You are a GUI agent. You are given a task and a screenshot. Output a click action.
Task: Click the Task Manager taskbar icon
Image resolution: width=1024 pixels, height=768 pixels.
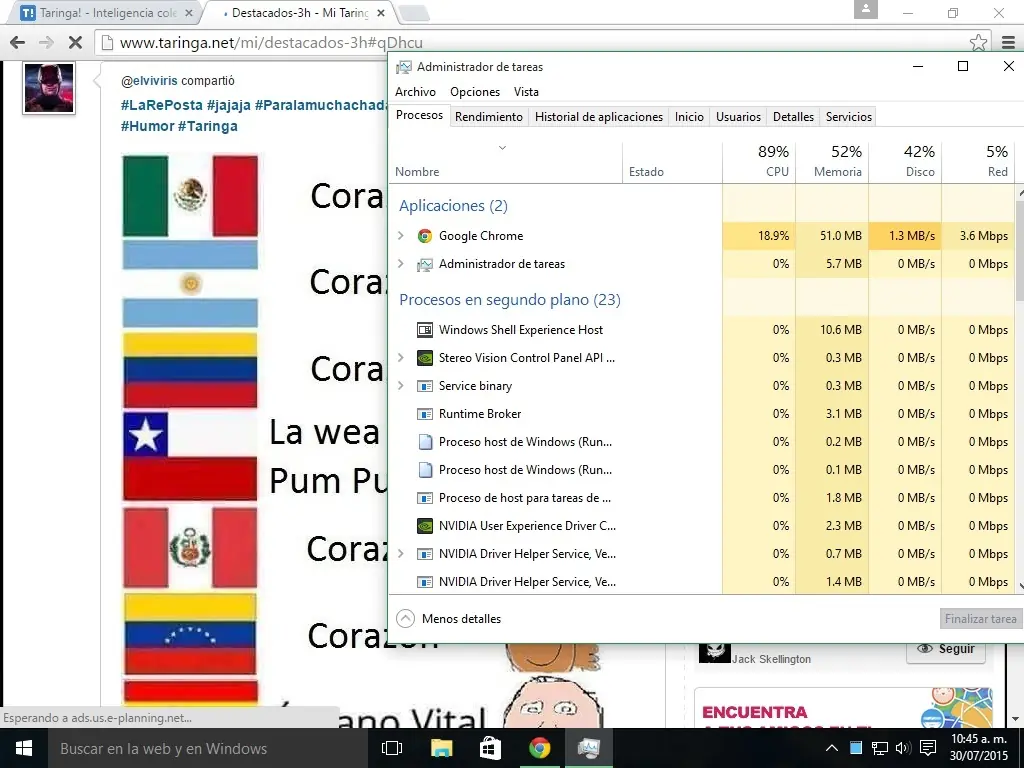tap(588, 748)
